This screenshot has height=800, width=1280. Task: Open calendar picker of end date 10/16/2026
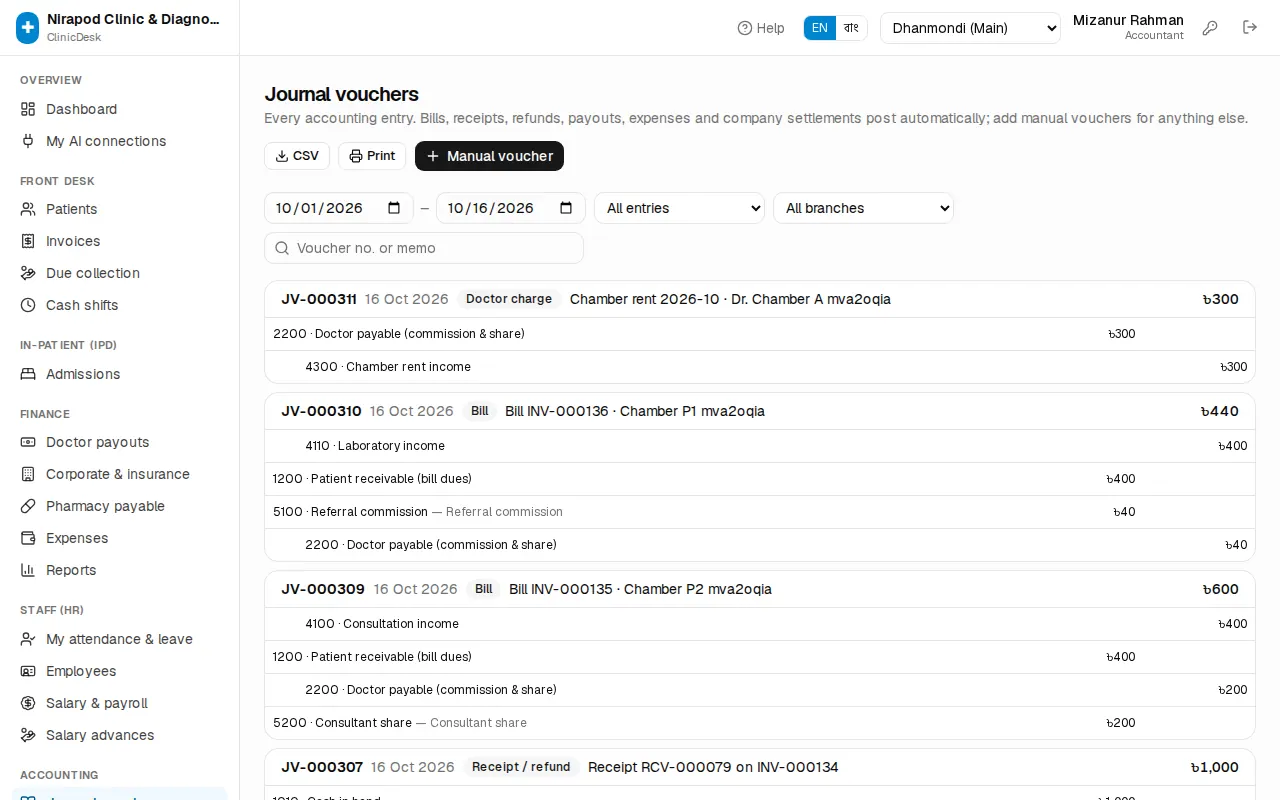point(566,208)
